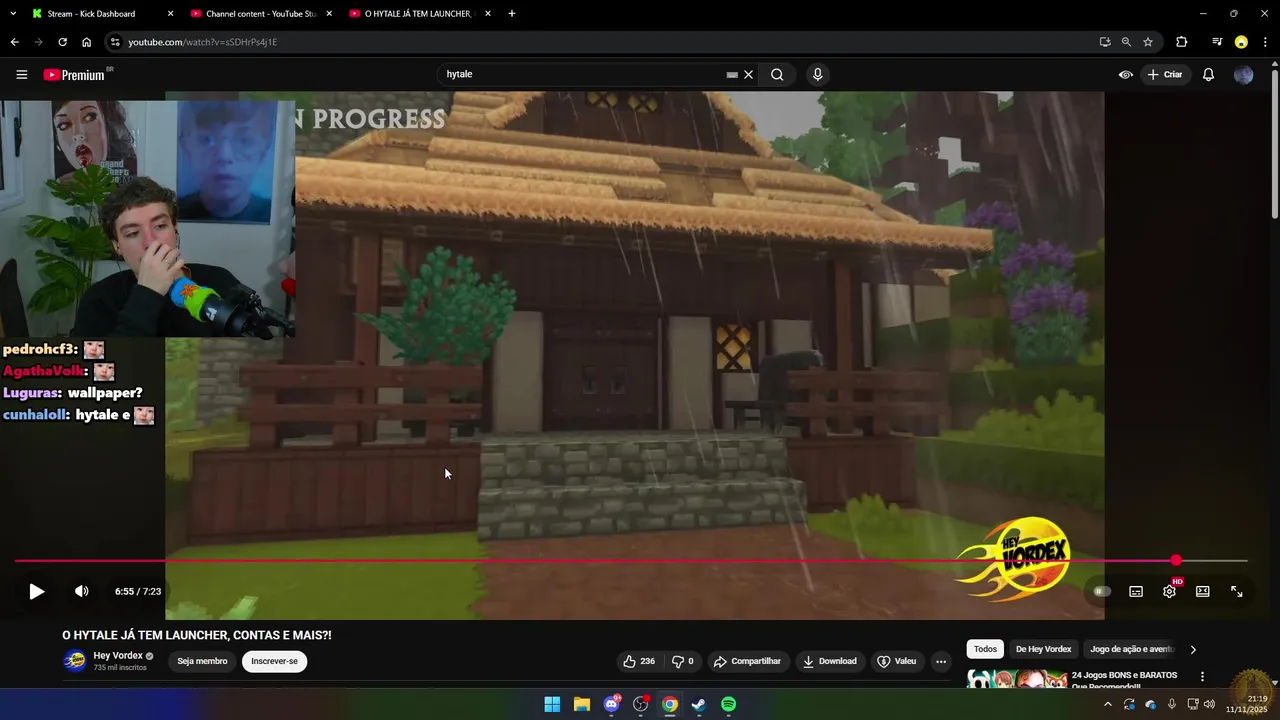The height and width of the screenshot is (720, 1280).
Task: Open system volume speaker icon
Action: click(1209, 704)
